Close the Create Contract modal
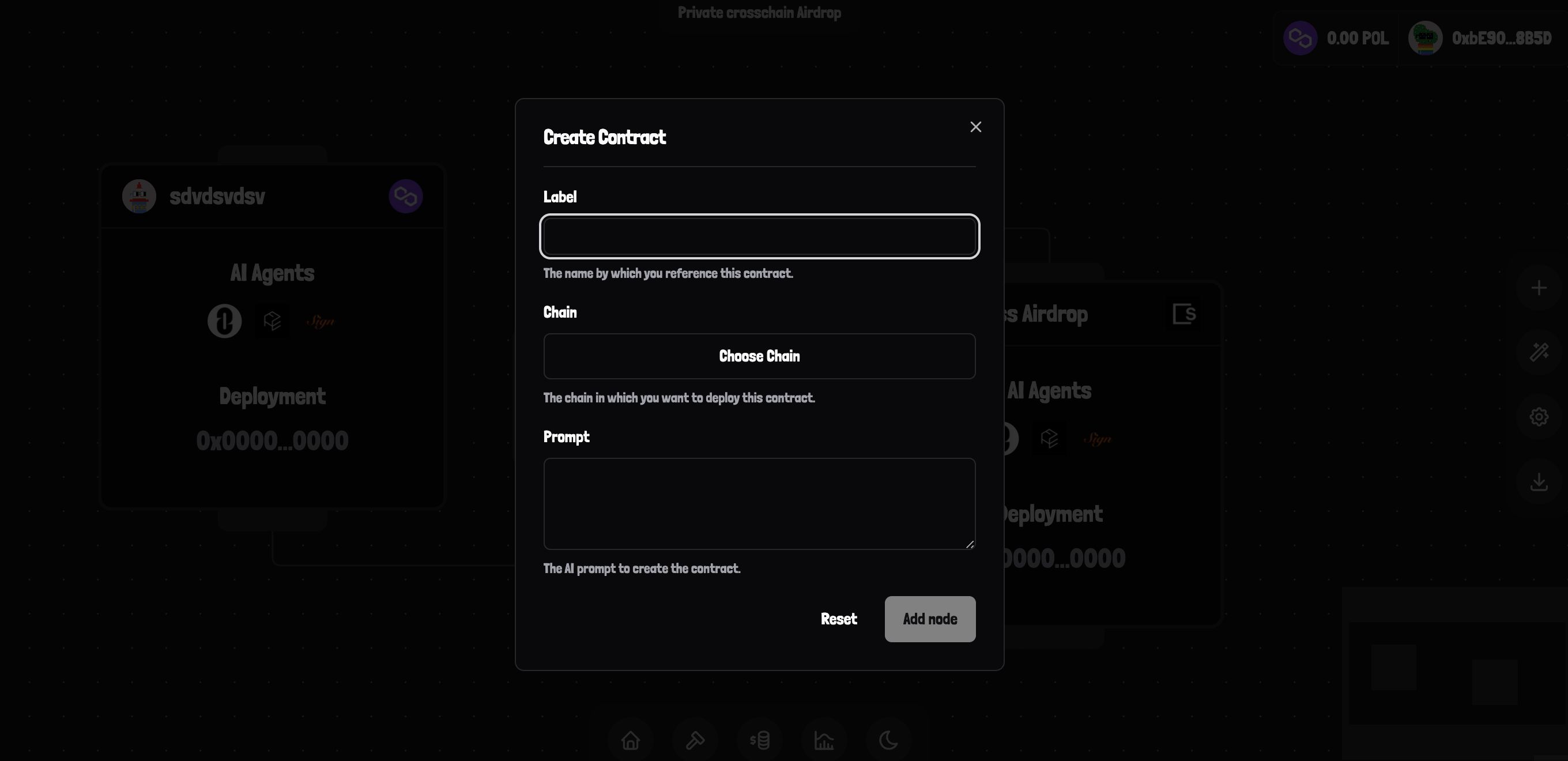 point(975,126)
